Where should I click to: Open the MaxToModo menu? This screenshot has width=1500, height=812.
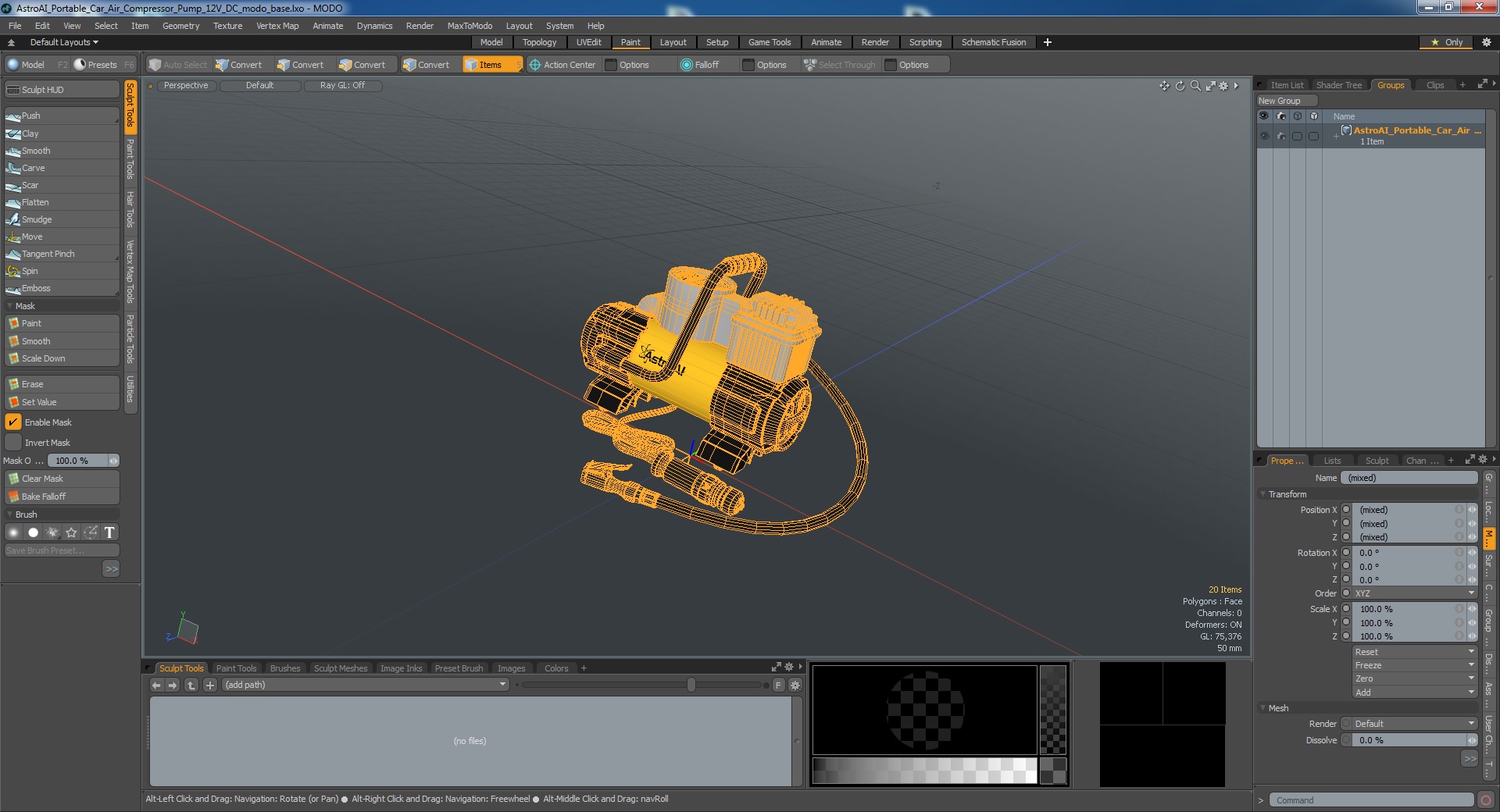tap(470, 26)
